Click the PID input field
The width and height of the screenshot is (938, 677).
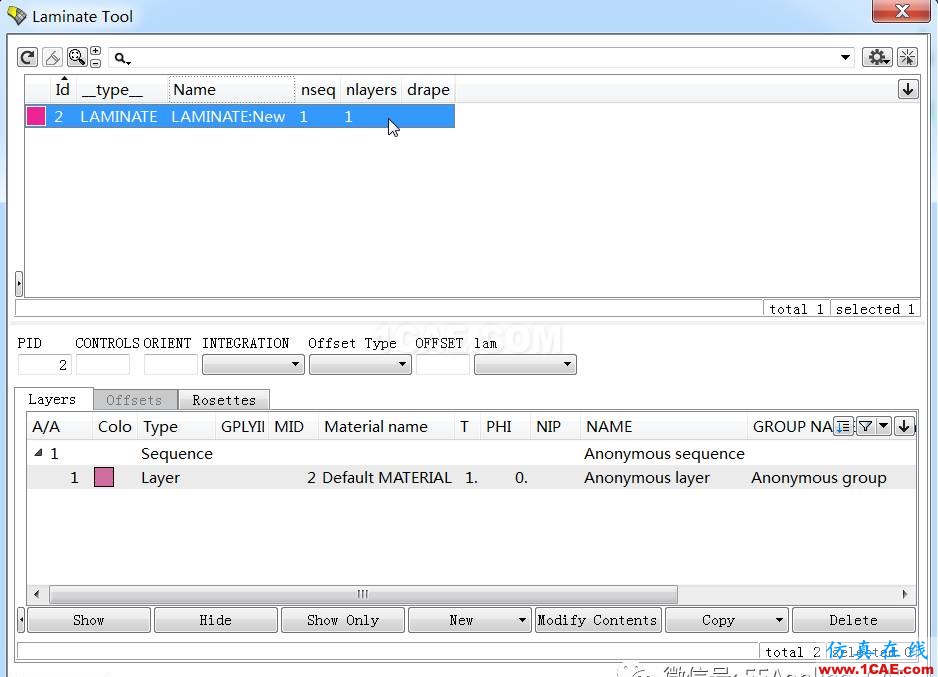(x=45, y=365)
